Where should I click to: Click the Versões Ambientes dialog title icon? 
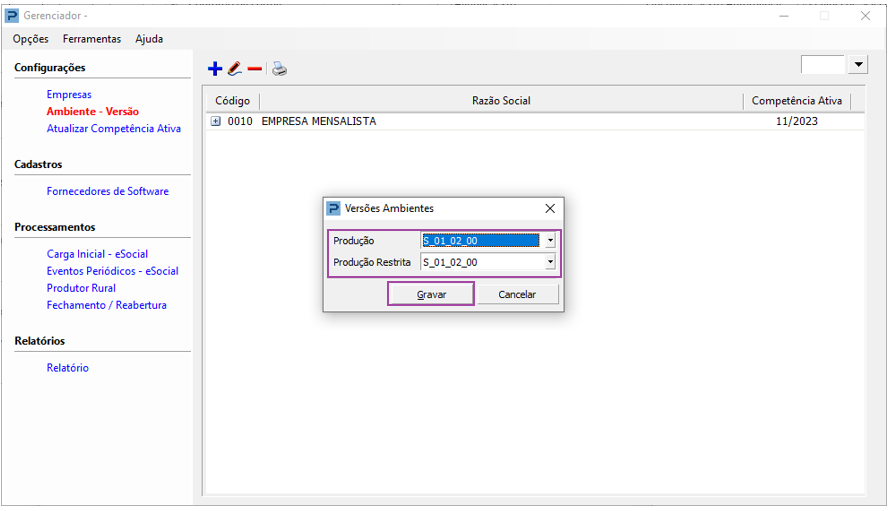[x=333, y=208]
